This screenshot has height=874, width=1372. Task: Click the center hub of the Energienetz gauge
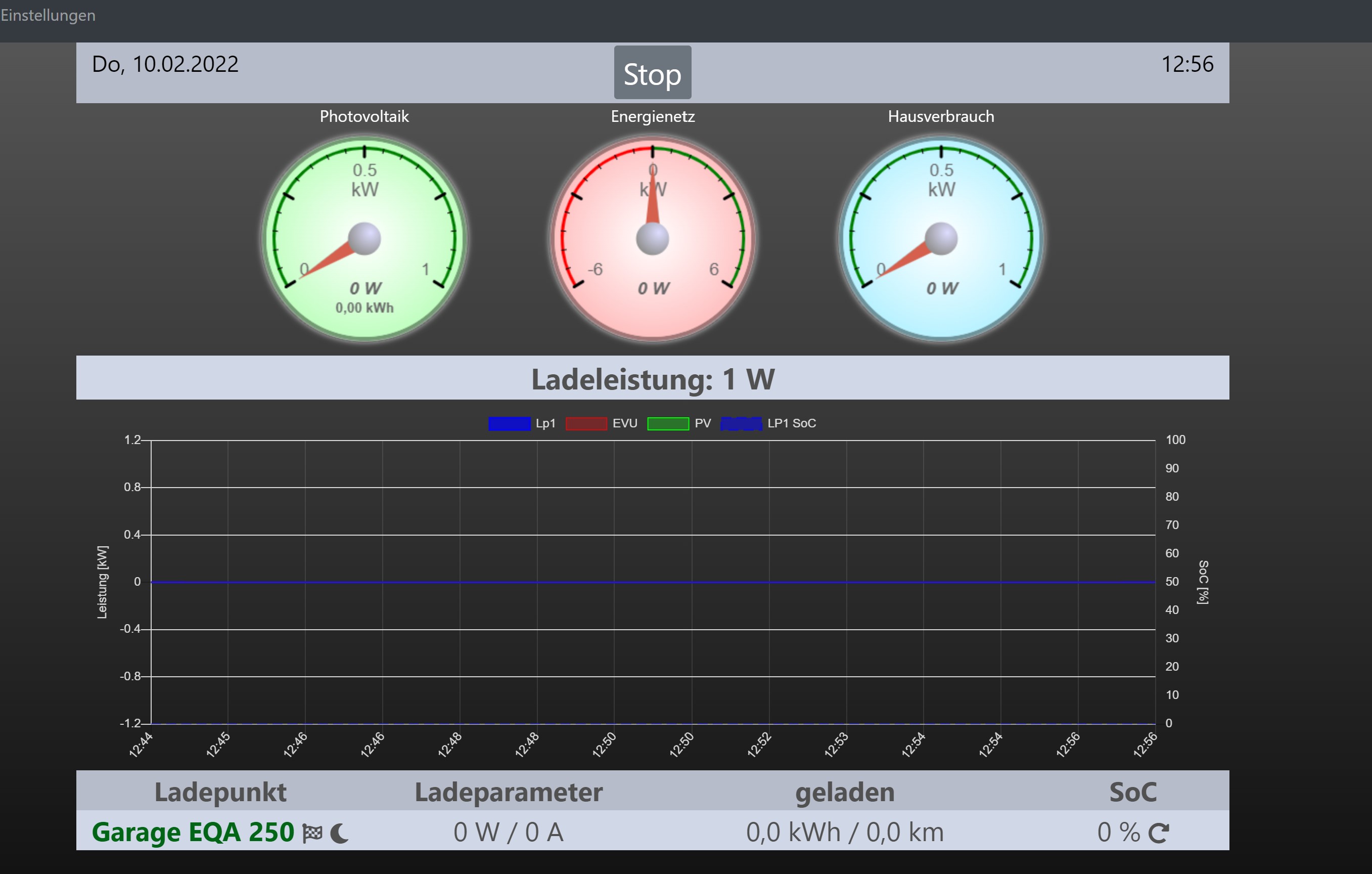coord(653,238)
